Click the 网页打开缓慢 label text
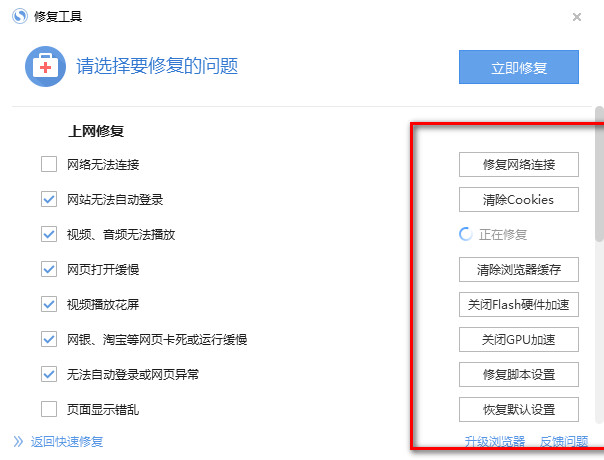Image resolution: width=604 pixels, height=460 pixels. [103, 269]
